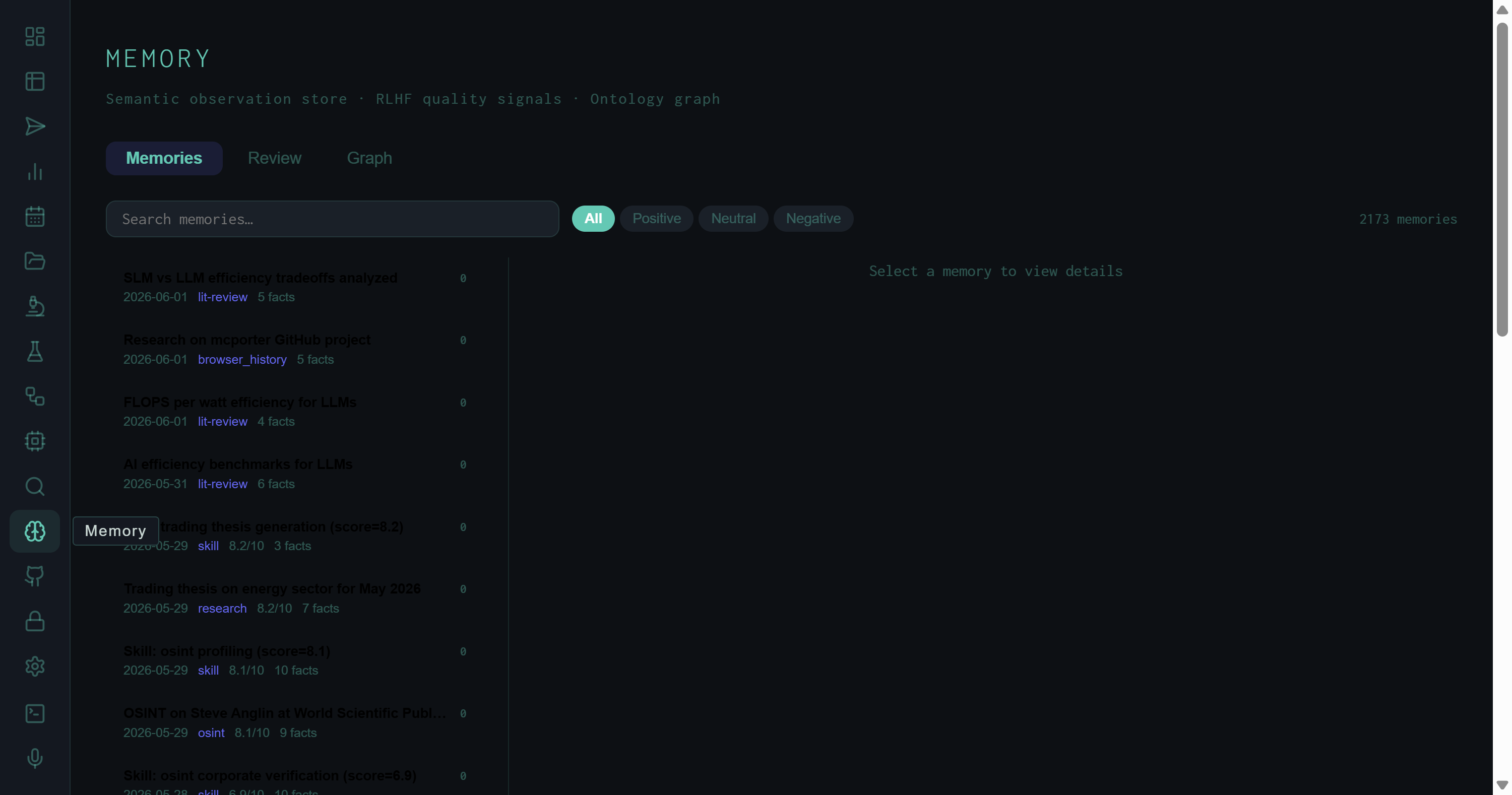Switch to the Memories tab

click(164, 158)
